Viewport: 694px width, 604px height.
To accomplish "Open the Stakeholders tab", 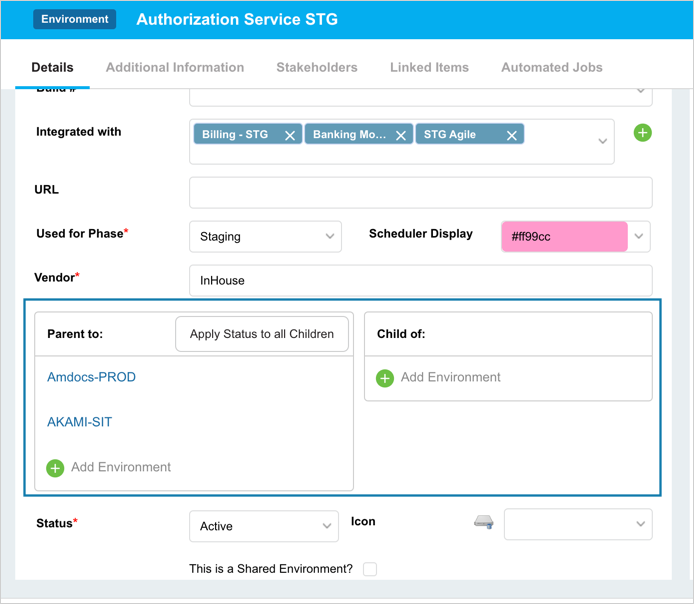I will pos(317,68).
